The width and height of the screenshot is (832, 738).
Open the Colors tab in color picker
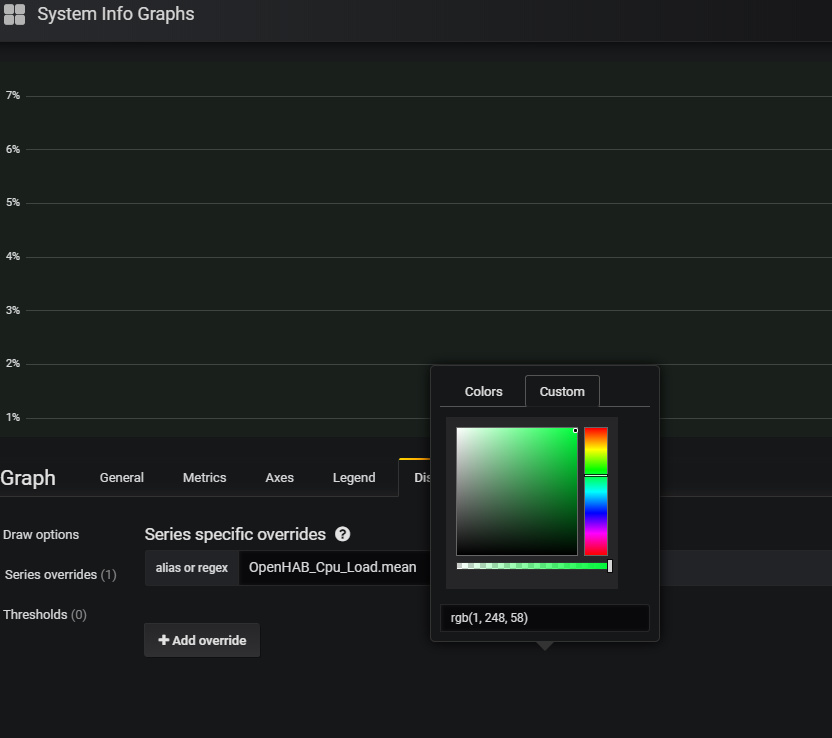point(483,391)
